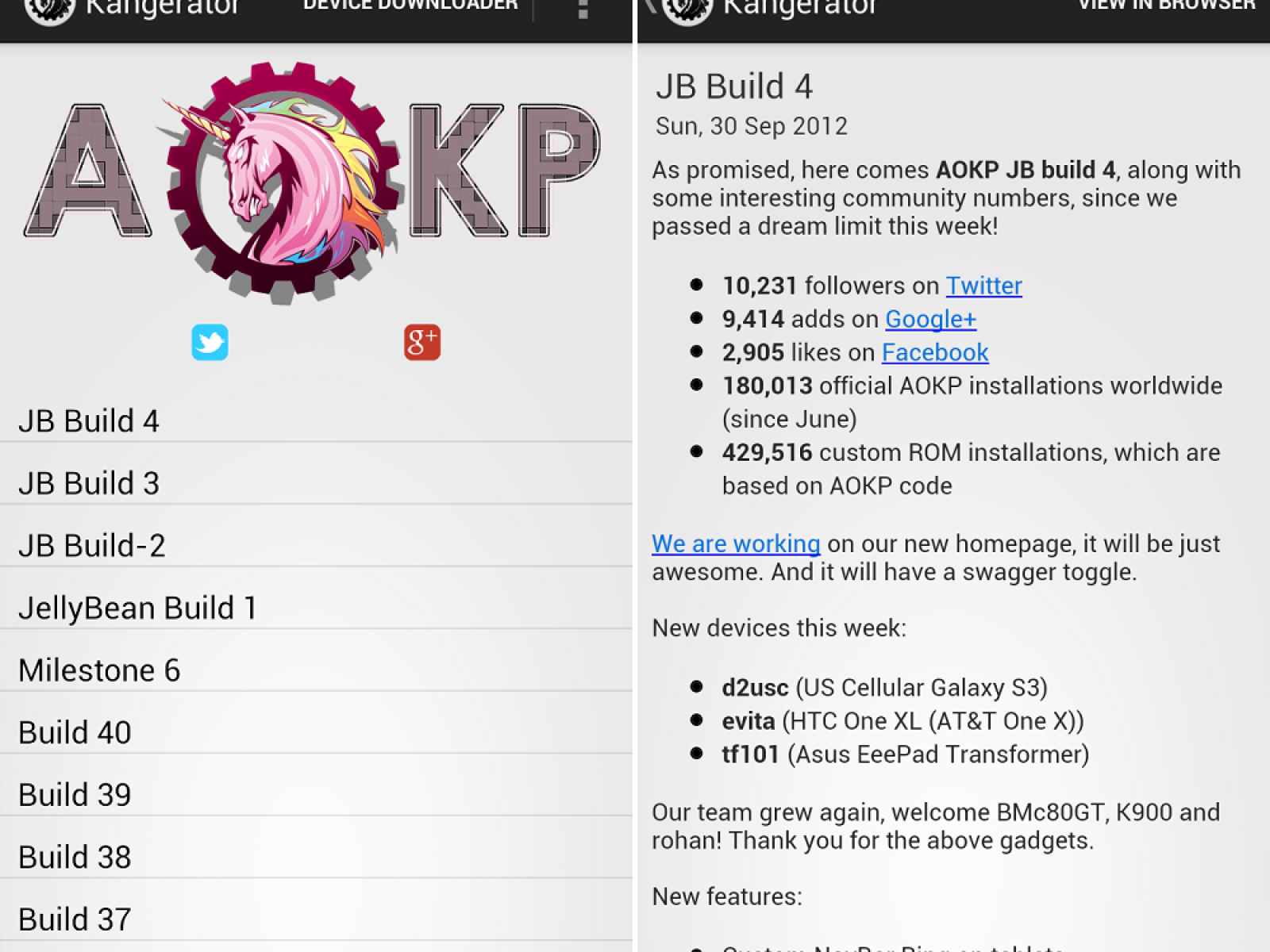
Task: Open the Twitter icon link
Action: [x=210, y=342]
